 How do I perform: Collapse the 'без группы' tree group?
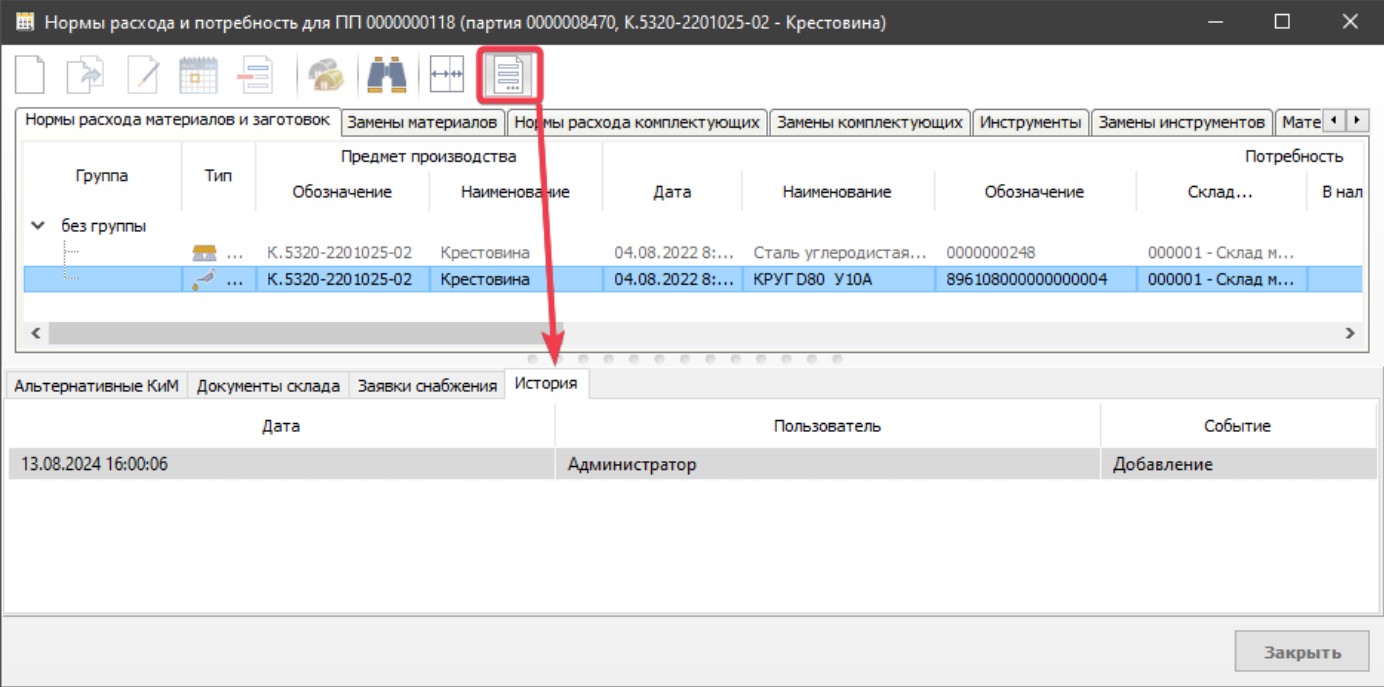(38, 226)
